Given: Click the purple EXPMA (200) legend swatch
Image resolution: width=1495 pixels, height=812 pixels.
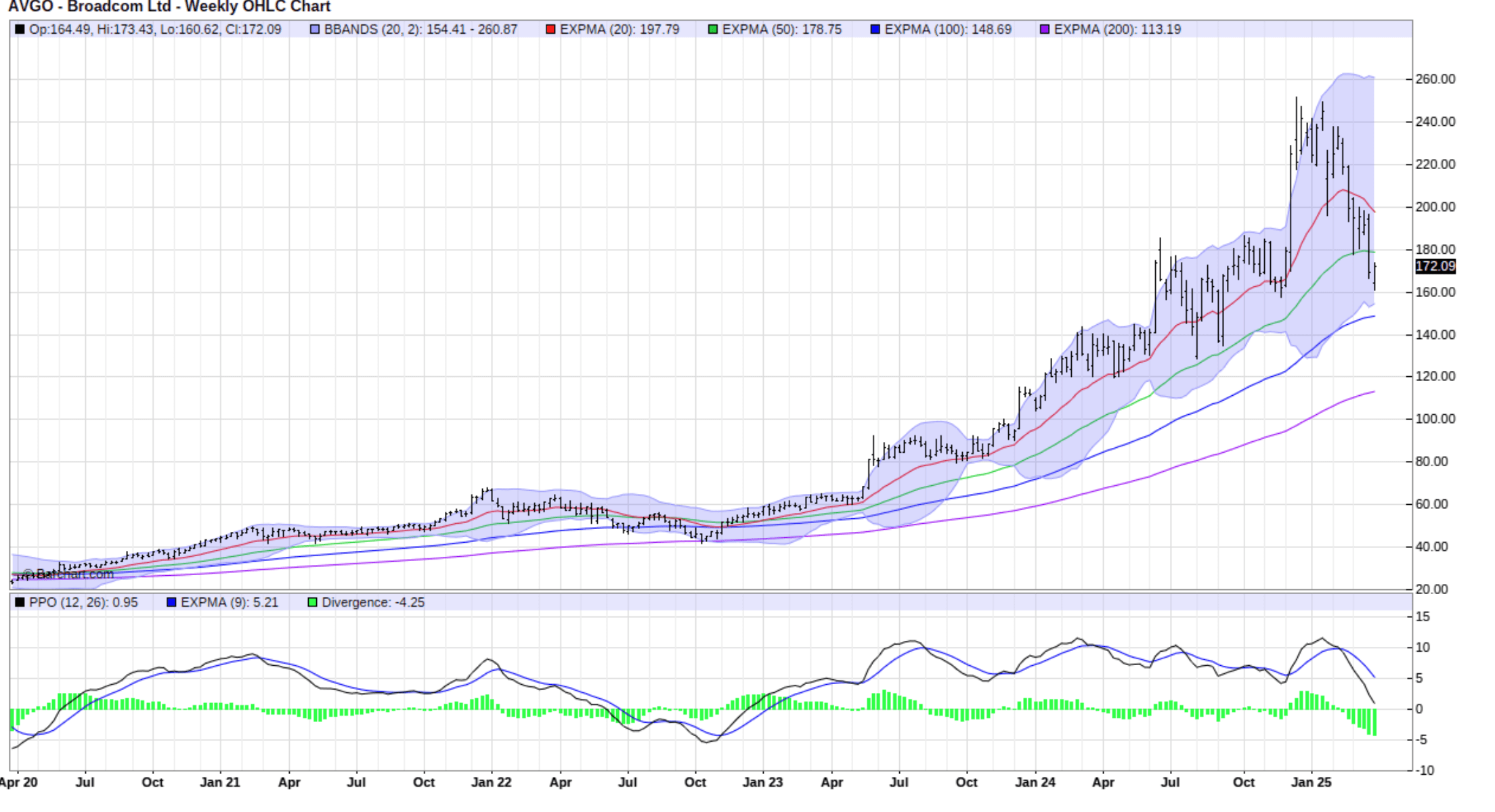Looking at the screenshot, I should click(x=1044, y=29).
